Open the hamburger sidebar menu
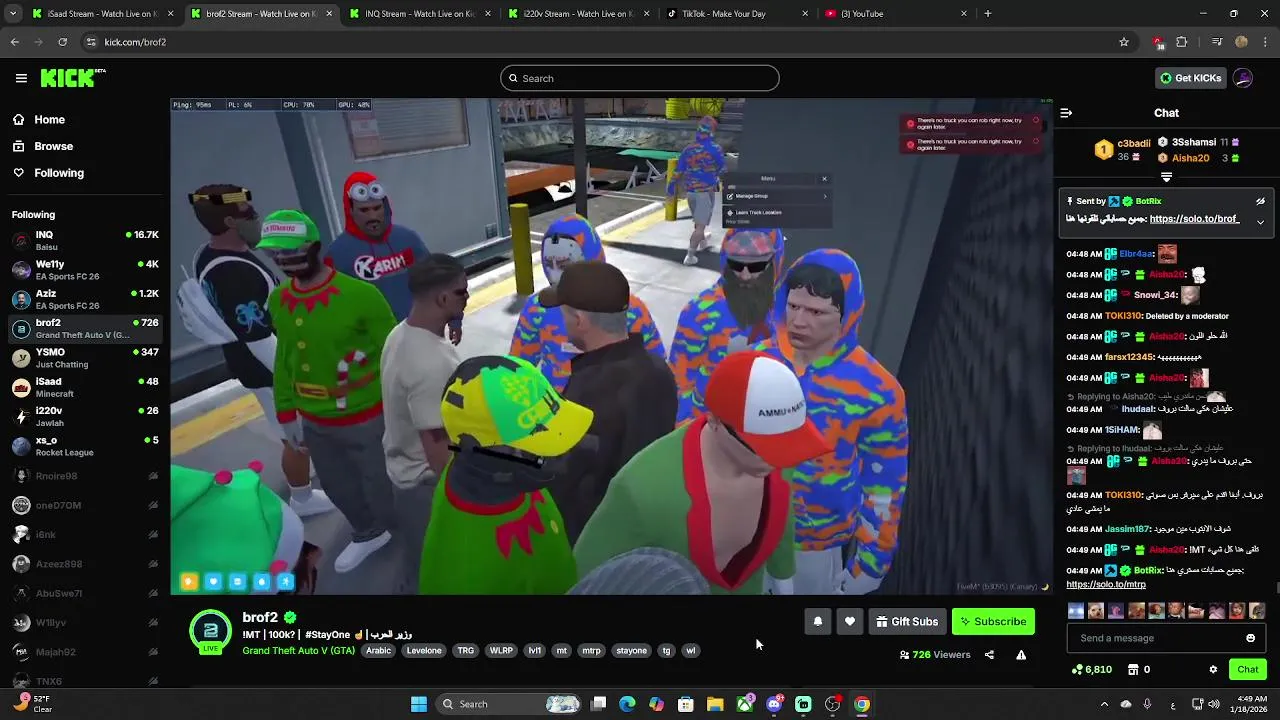Image resolution: width=1280 pixels, height=720 pixels. [x=21, y=78]
